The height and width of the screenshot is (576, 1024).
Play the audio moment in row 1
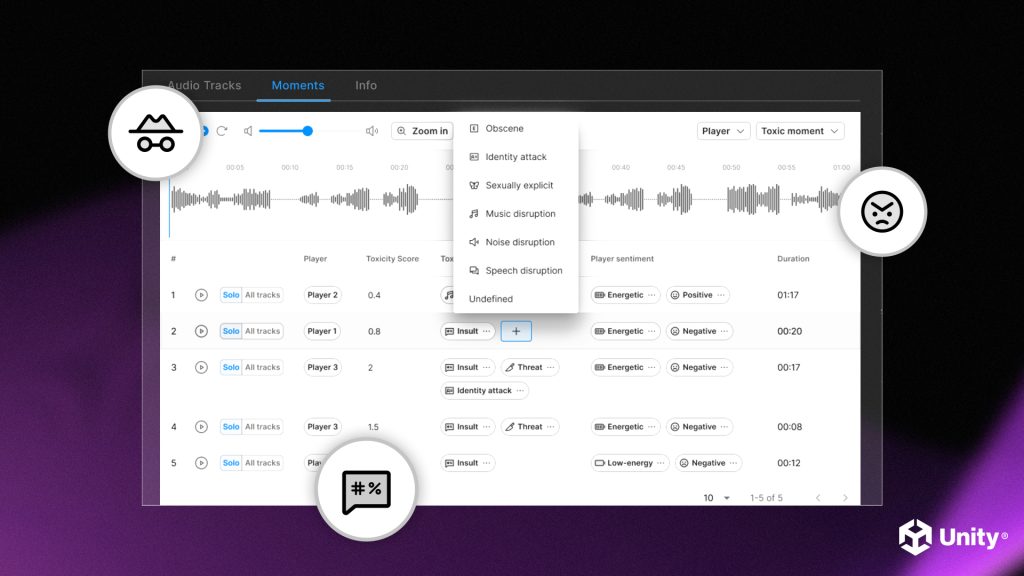(203, 294)
